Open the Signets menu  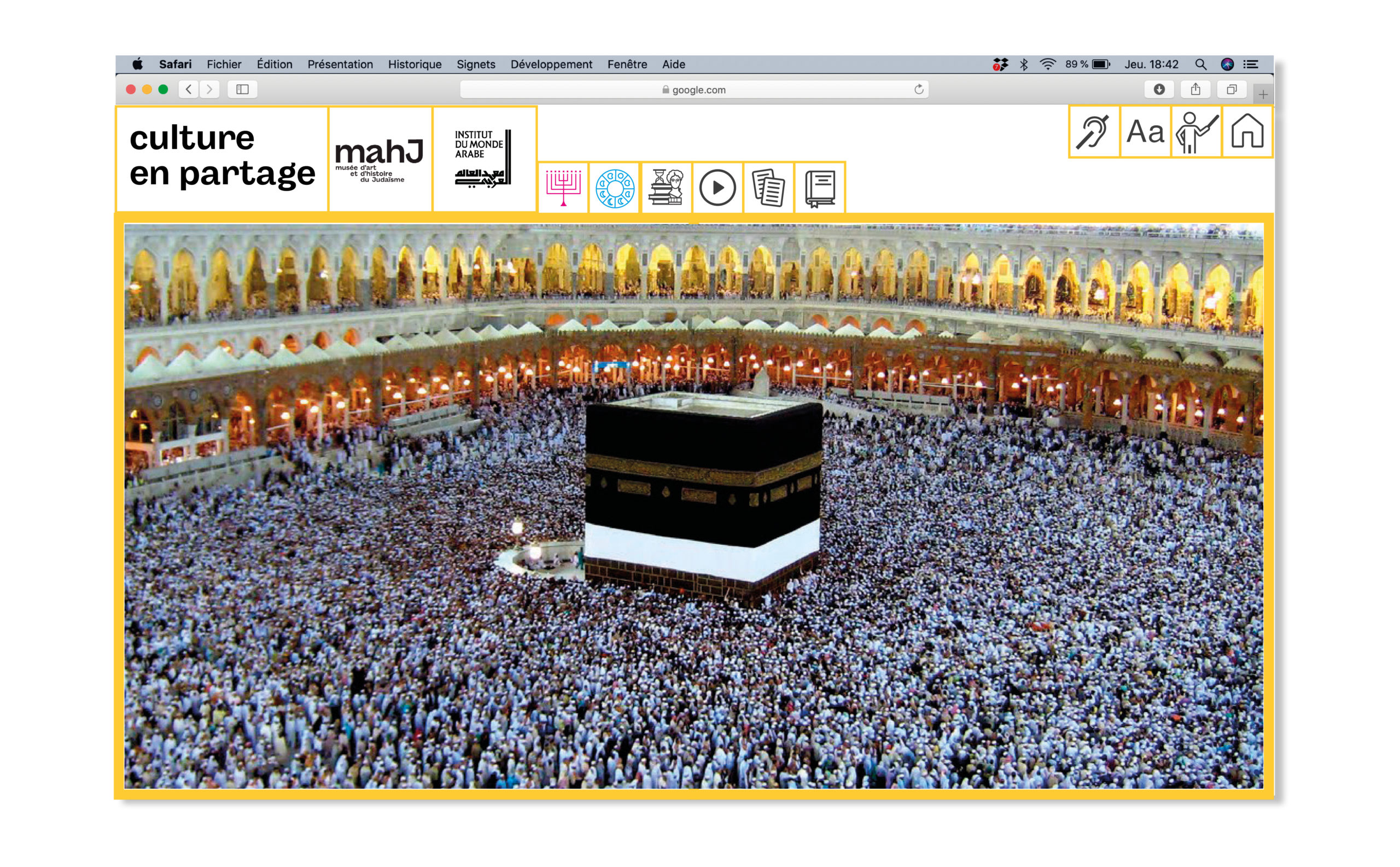[x=475, y=64]
